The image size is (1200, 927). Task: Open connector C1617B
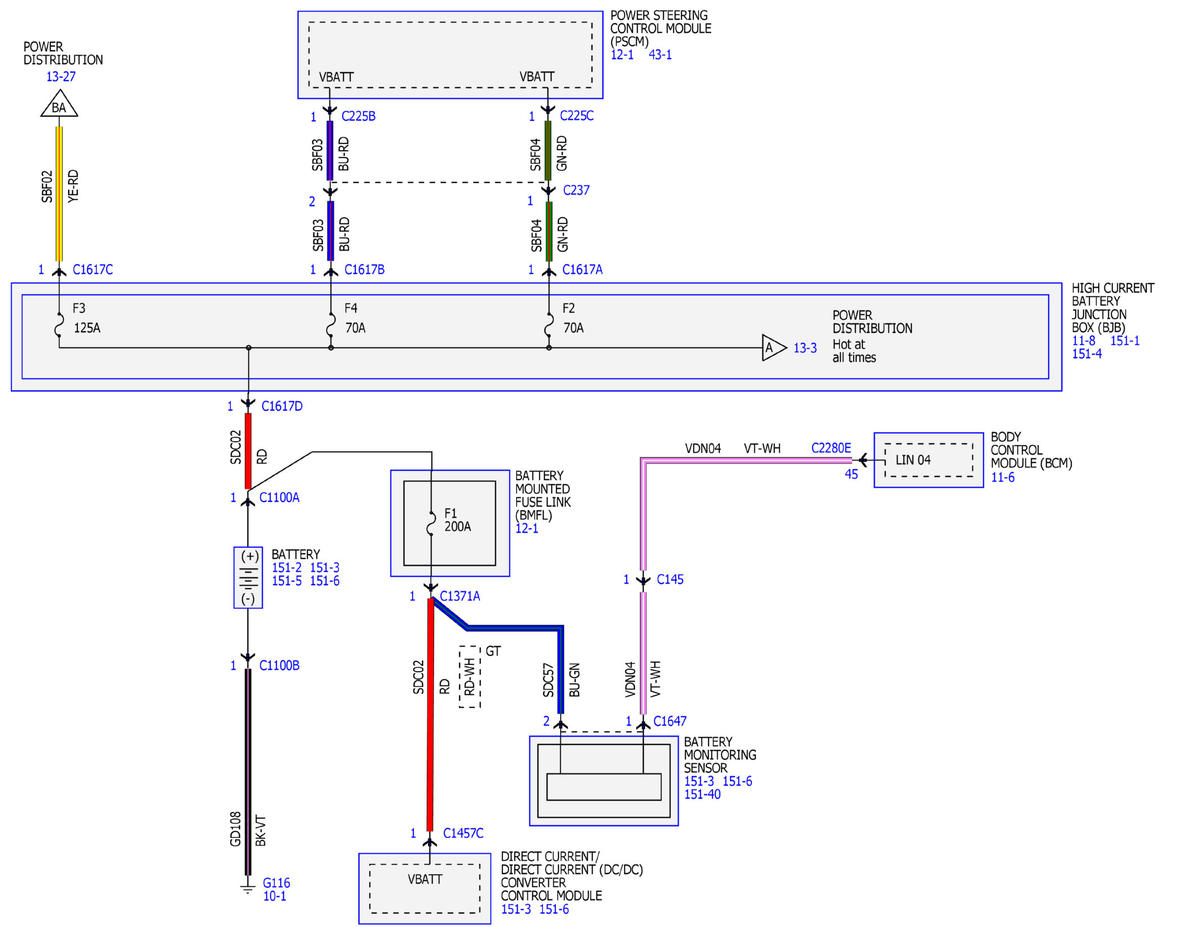(x=365, y=270)
